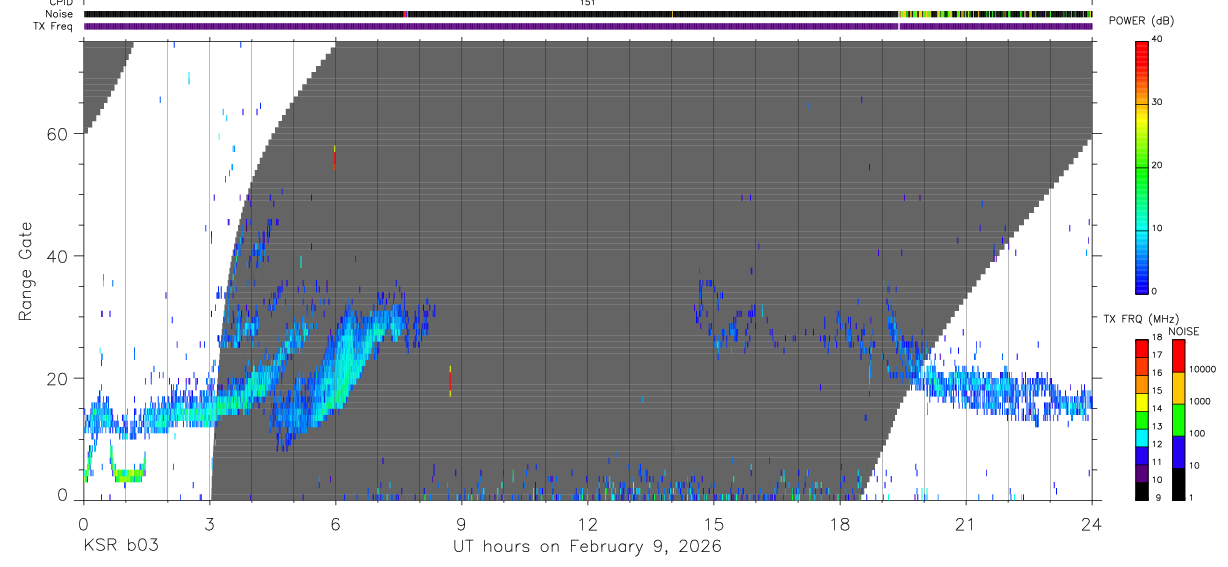
Task: Click the 3 tick on UT hours axis
Action: (209, 524)
